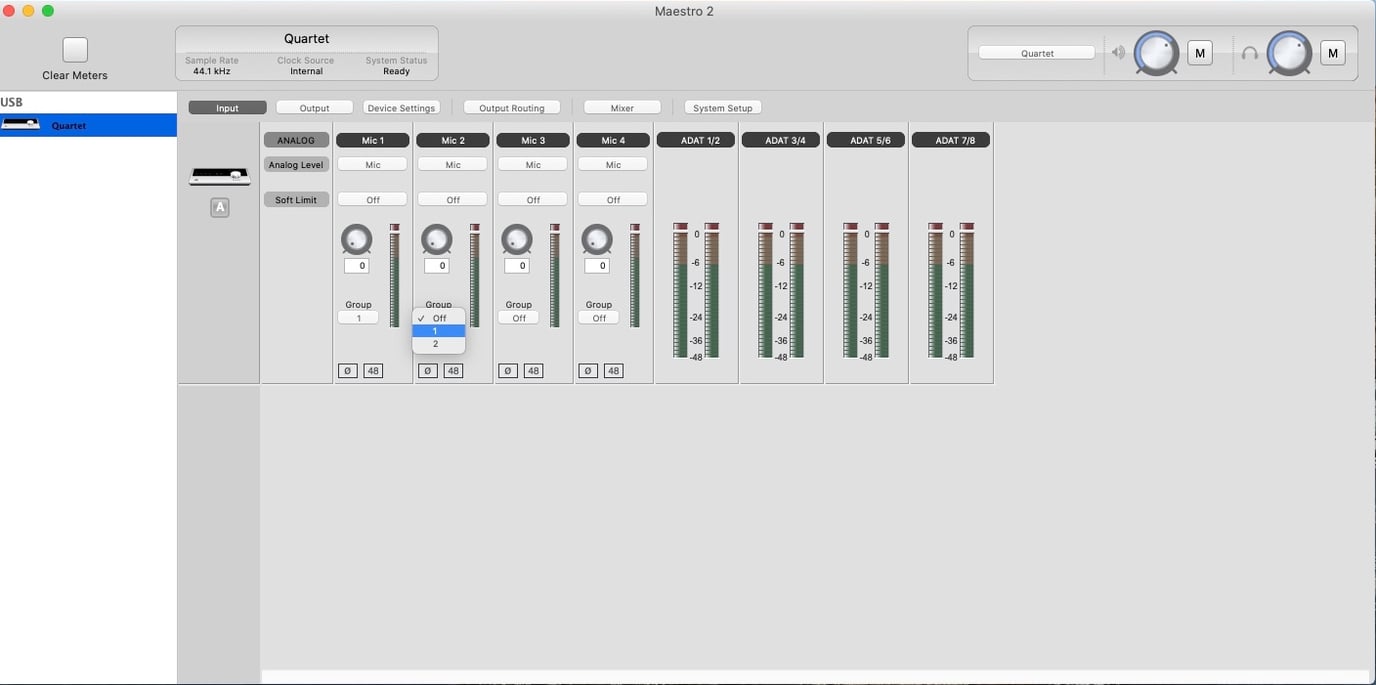Click the 44.1 kHz sample rate value
The width and height of the screenshot is (1376, 685).
coord(212,71)
